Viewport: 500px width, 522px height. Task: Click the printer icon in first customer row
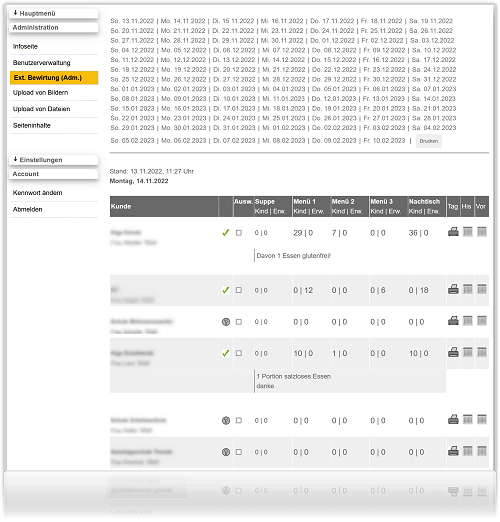[x=453, y=232]
